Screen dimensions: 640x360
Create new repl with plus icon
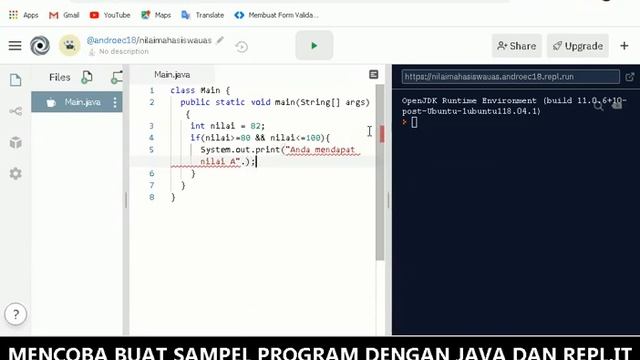(624, 46)
